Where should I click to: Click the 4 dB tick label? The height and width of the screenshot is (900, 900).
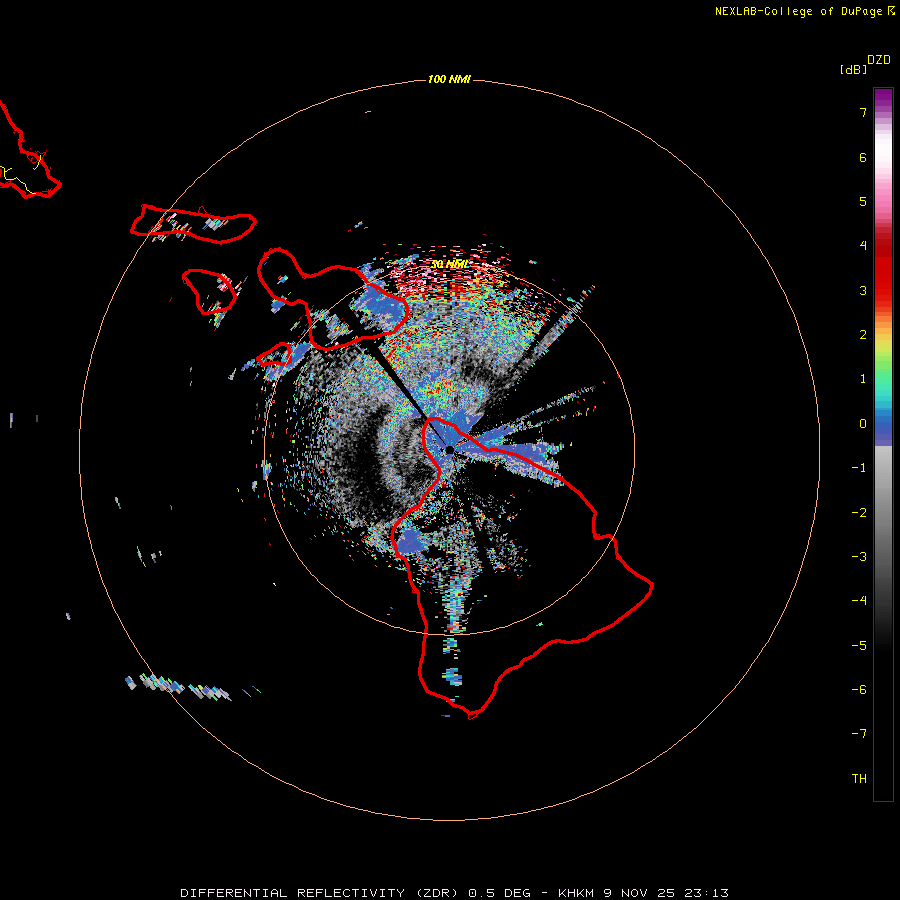pyautogui.click(x=863, y=246)
